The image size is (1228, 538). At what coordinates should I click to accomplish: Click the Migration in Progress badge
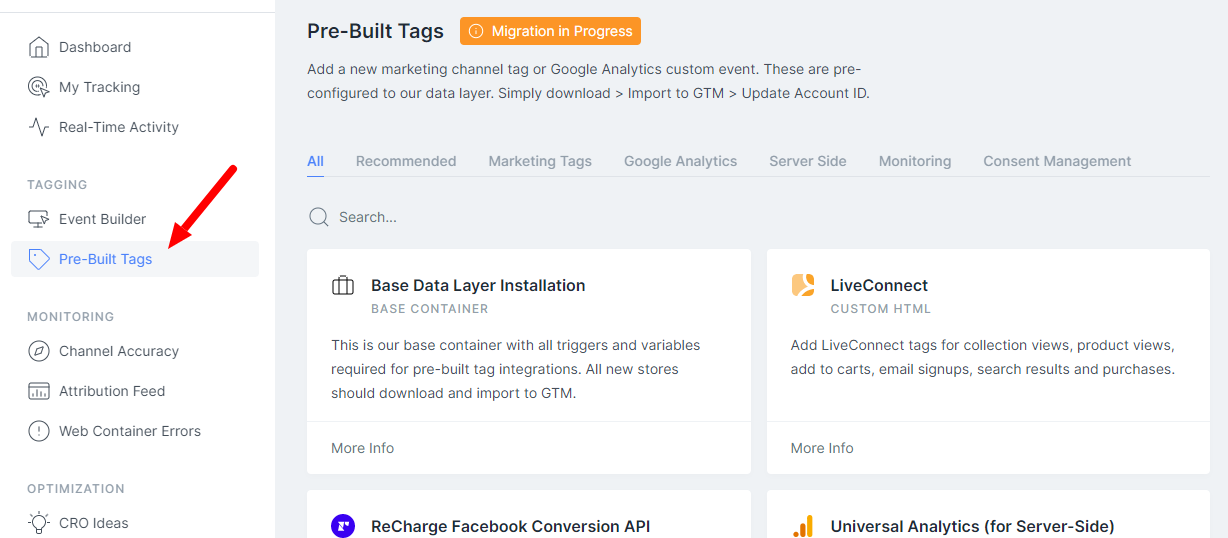click(550, 31)
